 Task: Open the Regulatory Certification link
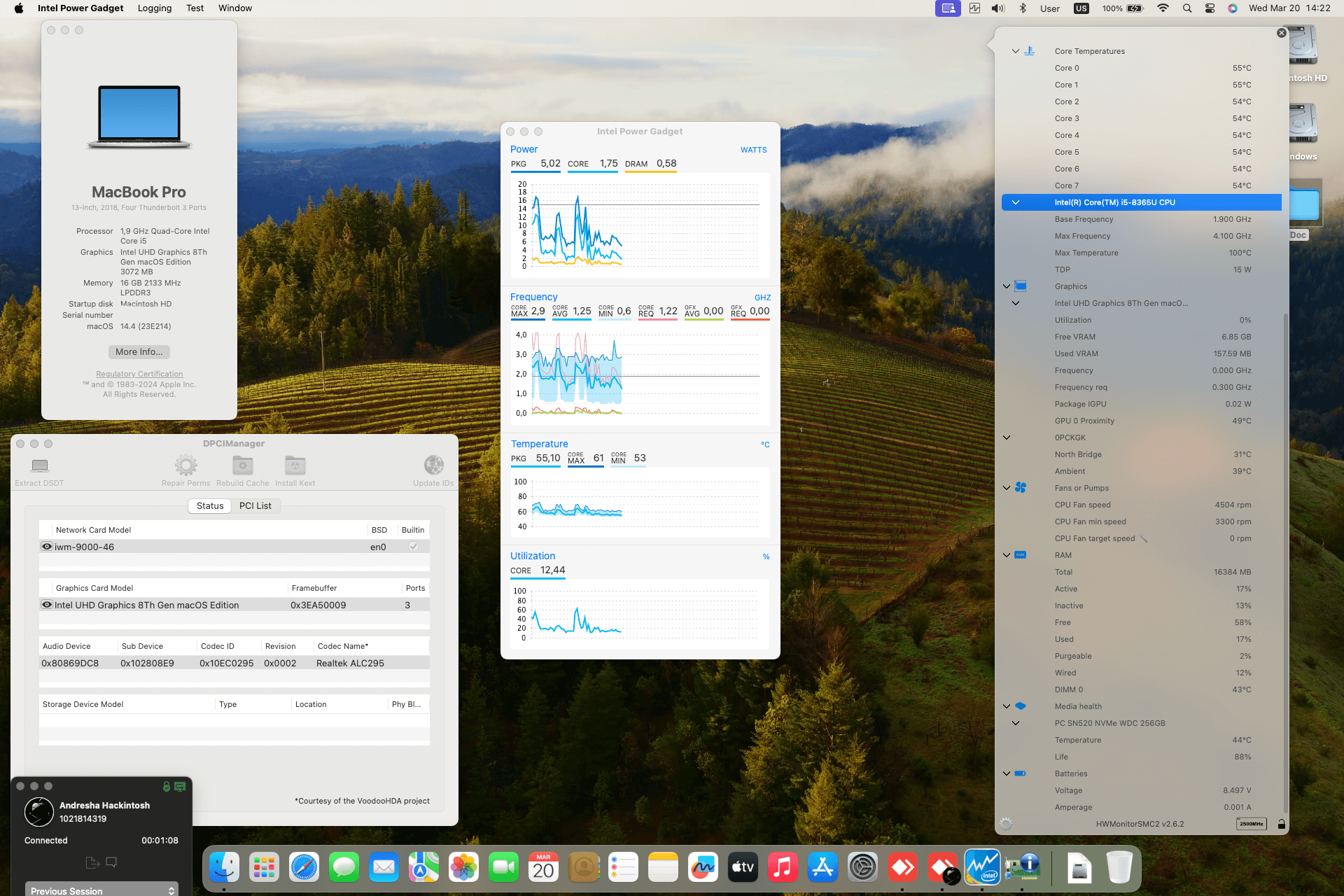coord(139,374)
